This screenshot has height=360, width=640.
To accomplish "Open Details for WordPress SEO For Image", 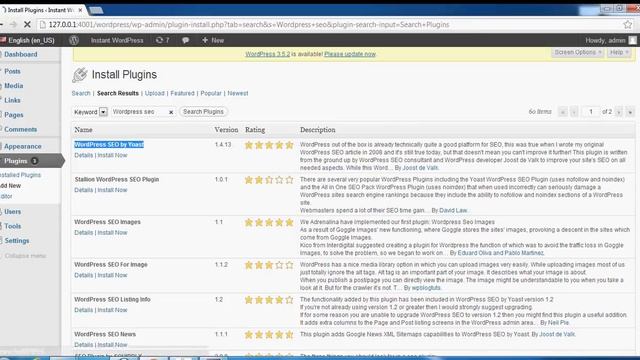I will click(x=84, y=275).
